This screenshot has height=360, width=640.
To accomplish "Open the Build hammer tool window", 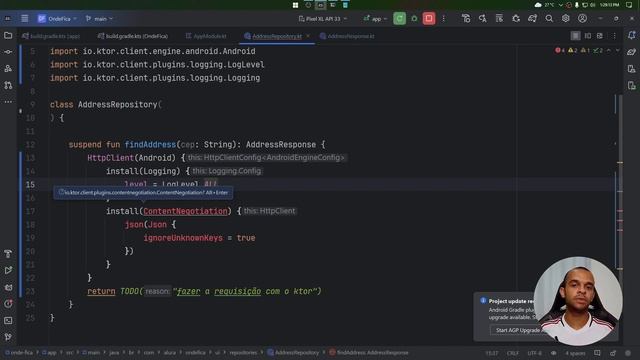I will tap(8, 254).
